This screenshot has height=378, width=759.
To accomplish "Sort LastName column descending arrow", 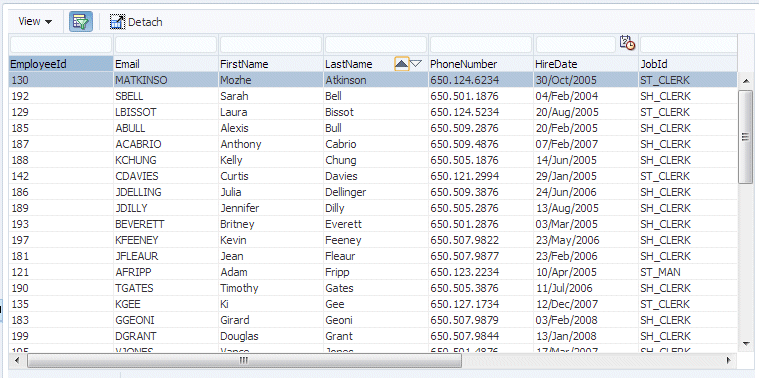I will point(416,63).
